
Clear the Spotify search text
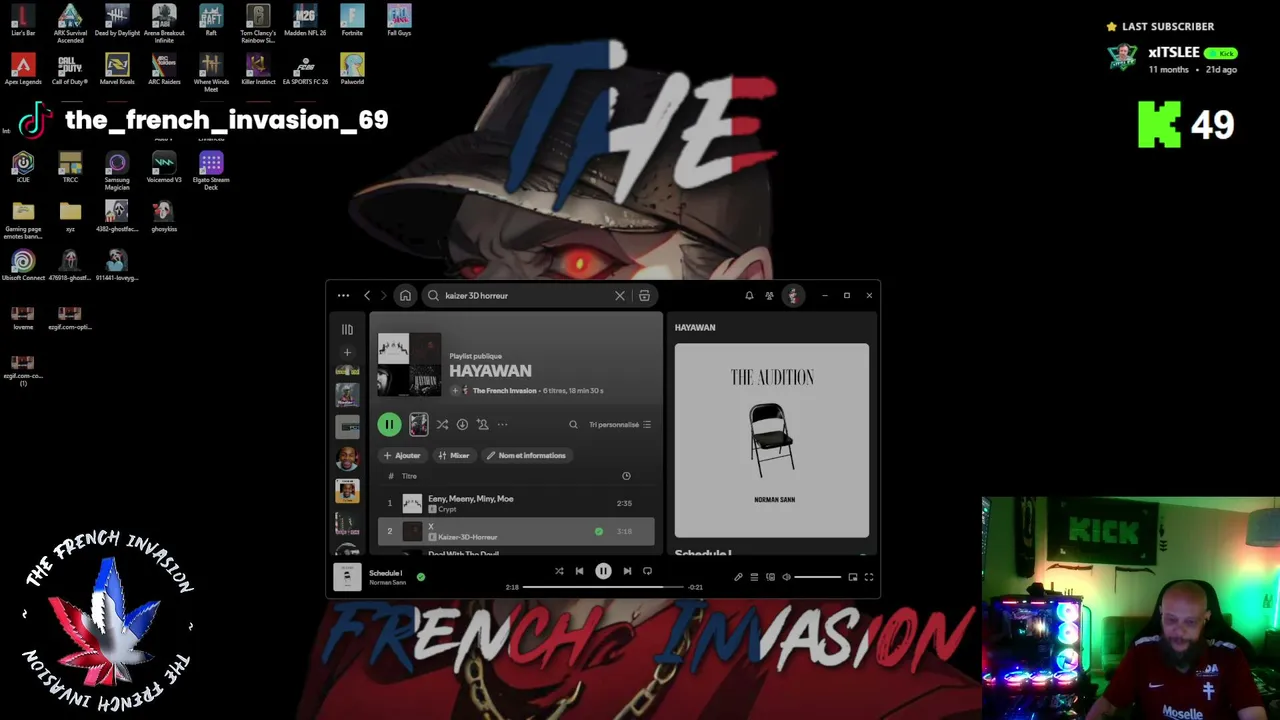click(x=620, y=296)
